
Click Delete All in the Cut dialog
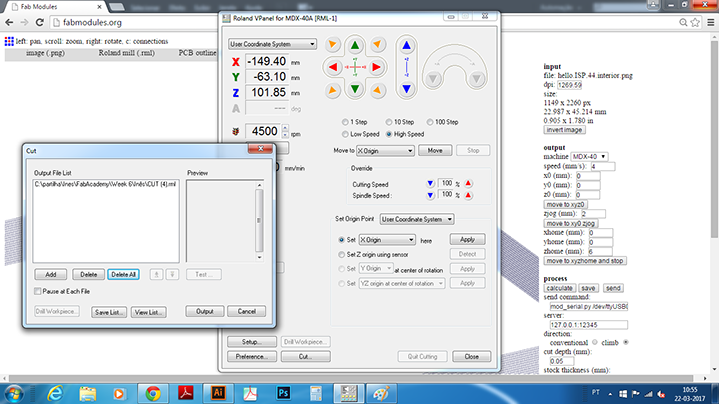click(x=123, y=275)
